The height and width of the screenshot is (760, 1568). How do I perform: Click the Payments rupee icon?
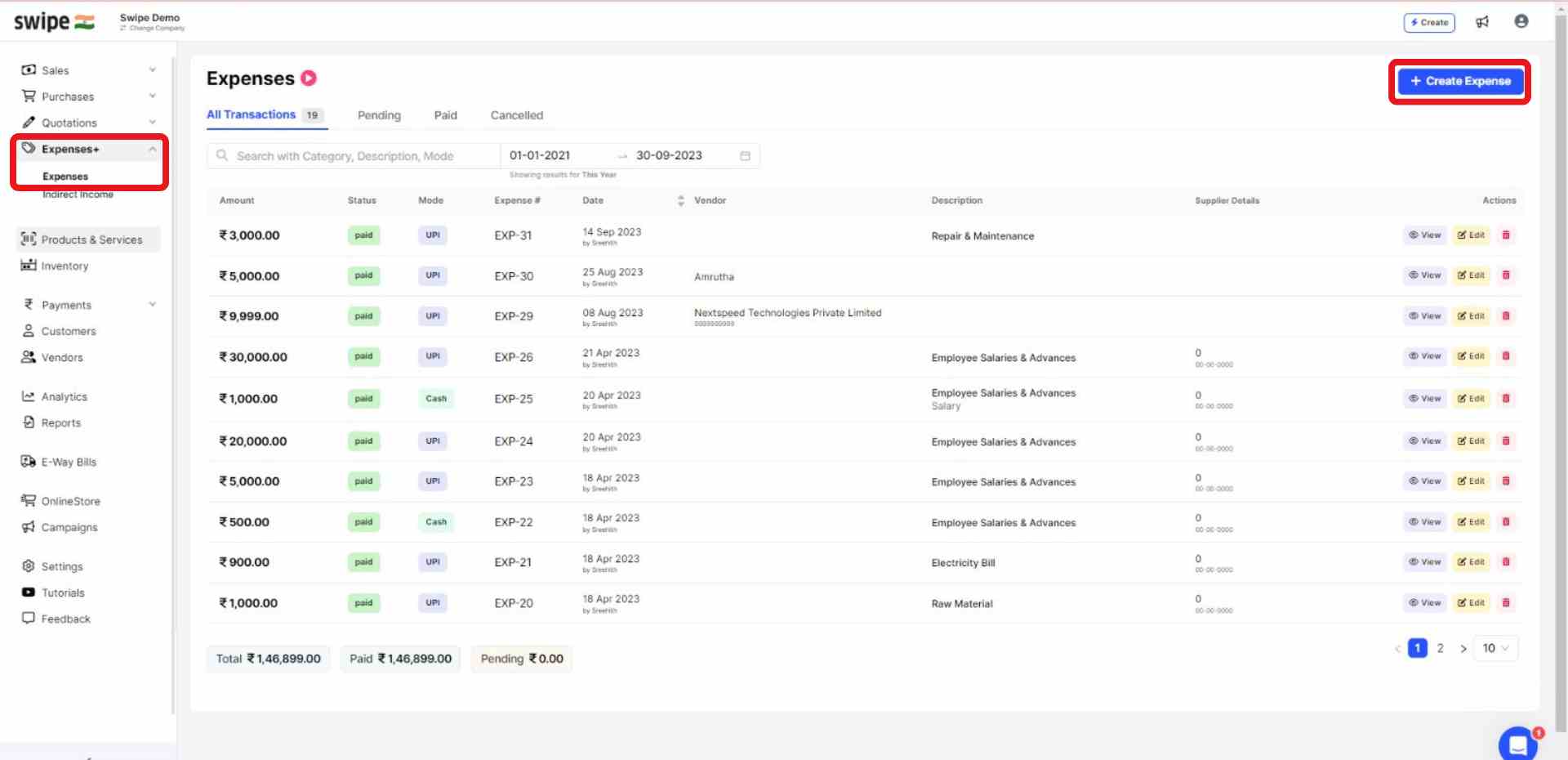pos(29,304)
